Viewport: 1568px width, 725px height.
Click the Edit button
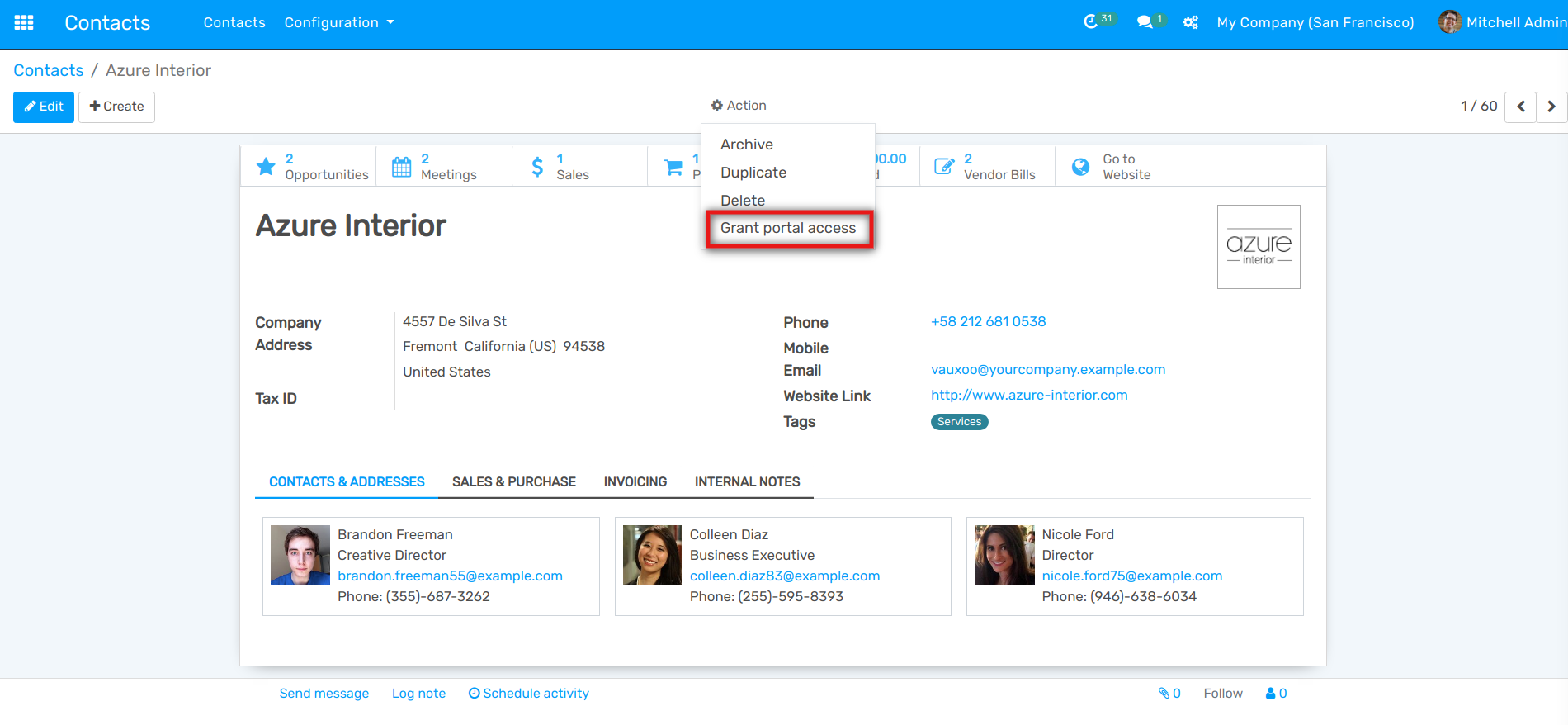tap(44, 107)
